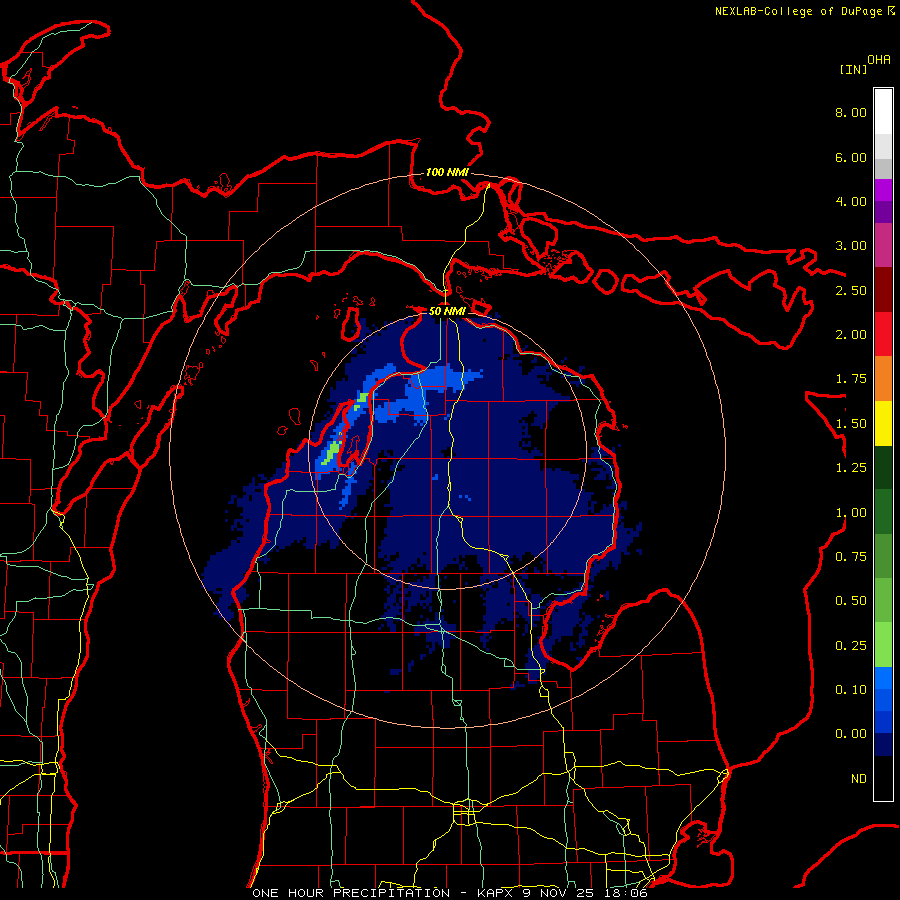Click the 1.00 legend value

851,512
